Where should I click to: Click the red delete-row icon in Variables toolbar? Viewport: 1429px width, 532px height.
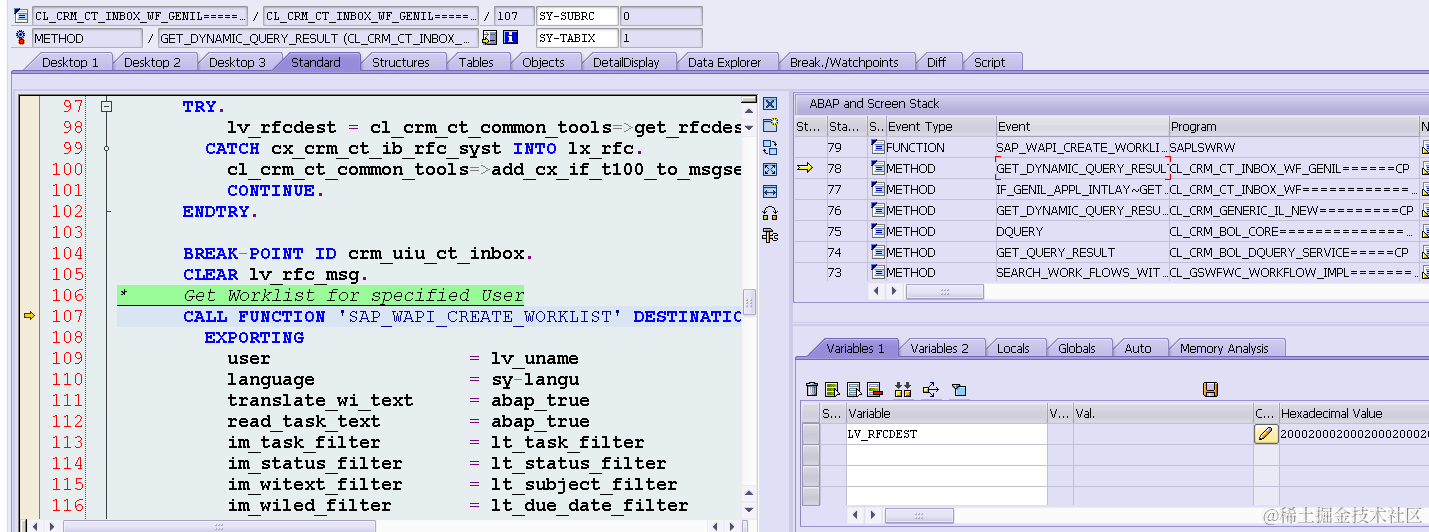click(874, 389)
